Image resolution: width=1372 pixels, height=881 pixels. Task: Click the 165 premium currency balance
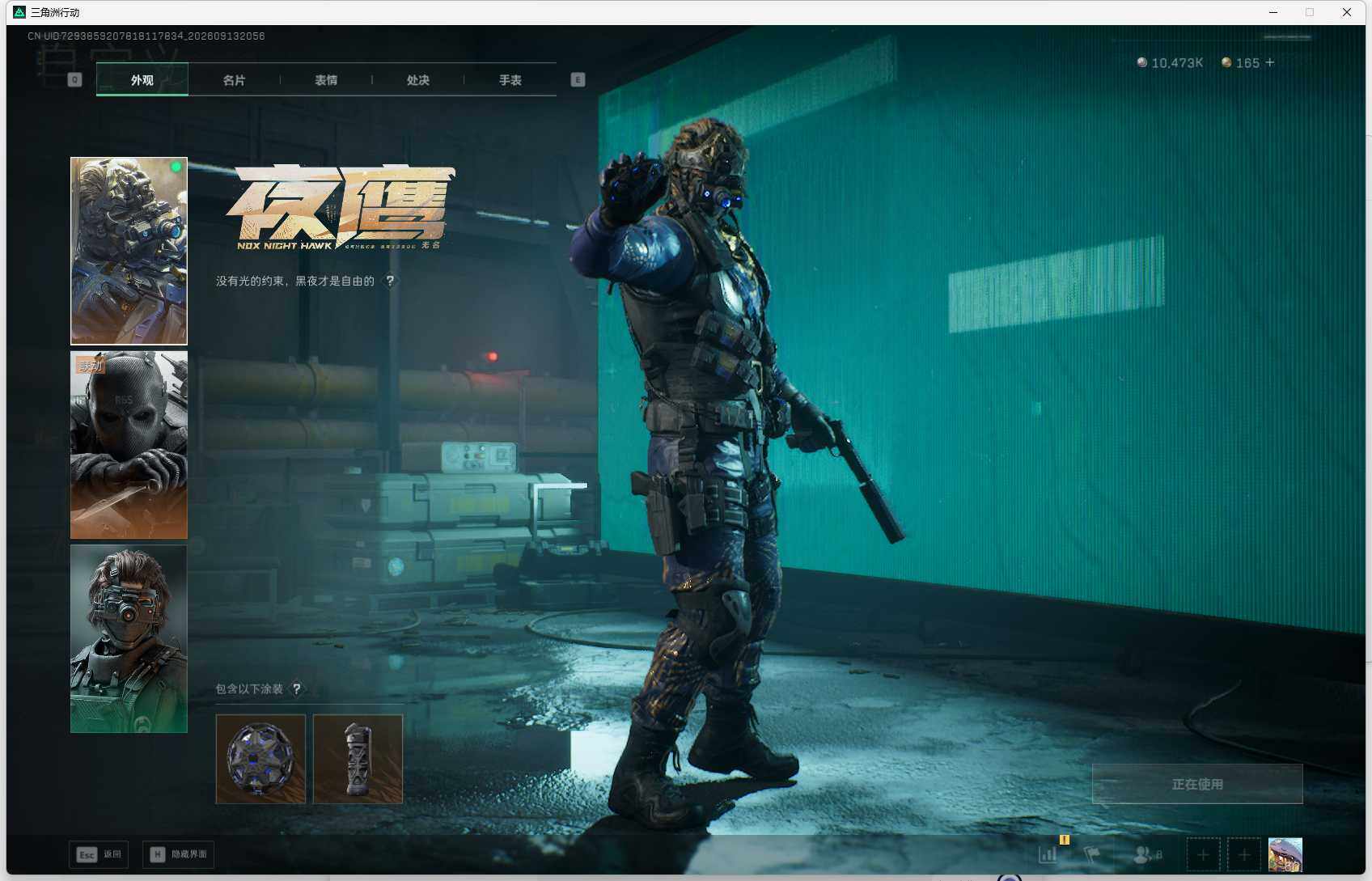point(1240,62)
